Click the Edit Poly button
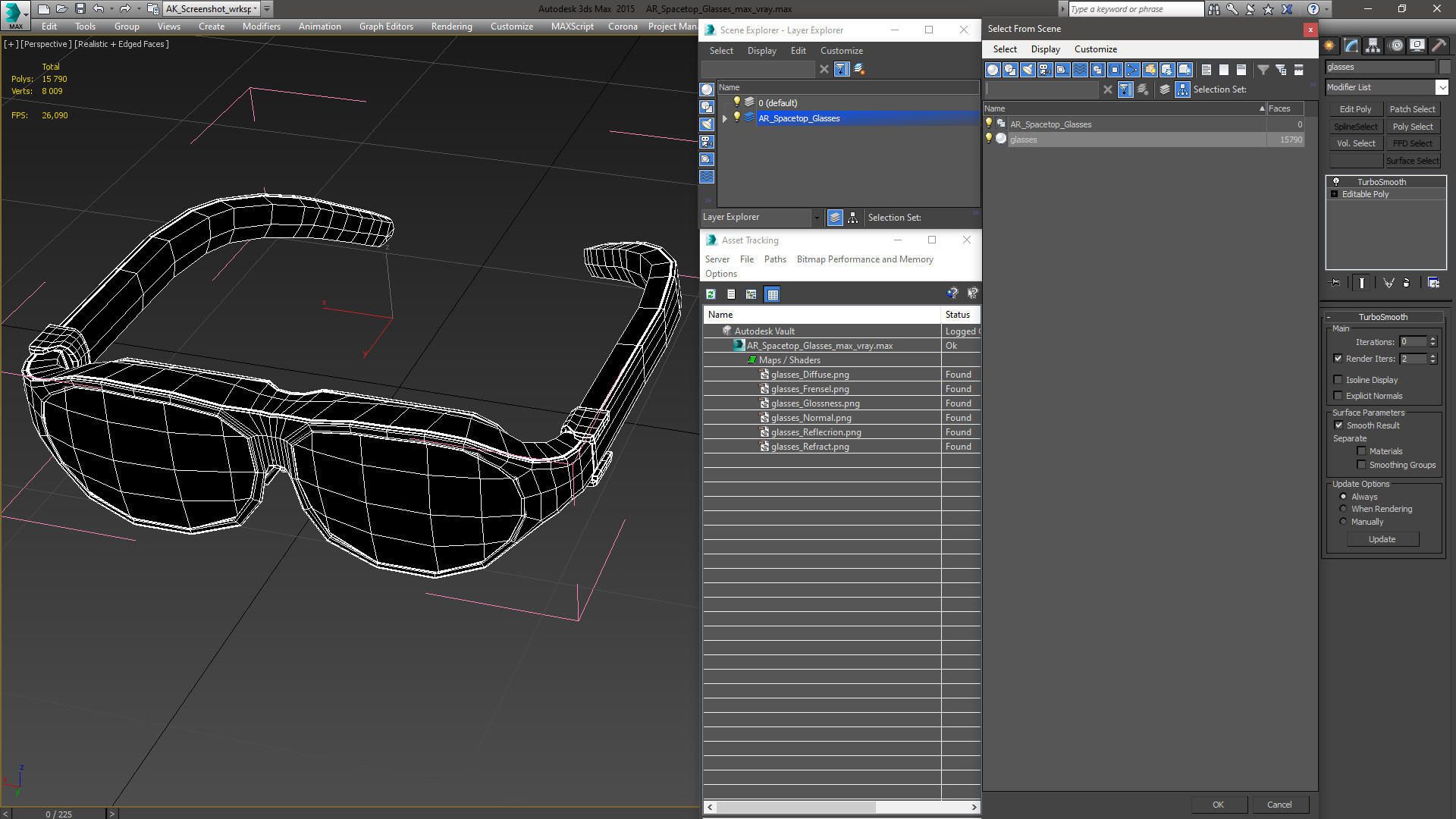This screenshot has width=1456, height=819. 1355,109
